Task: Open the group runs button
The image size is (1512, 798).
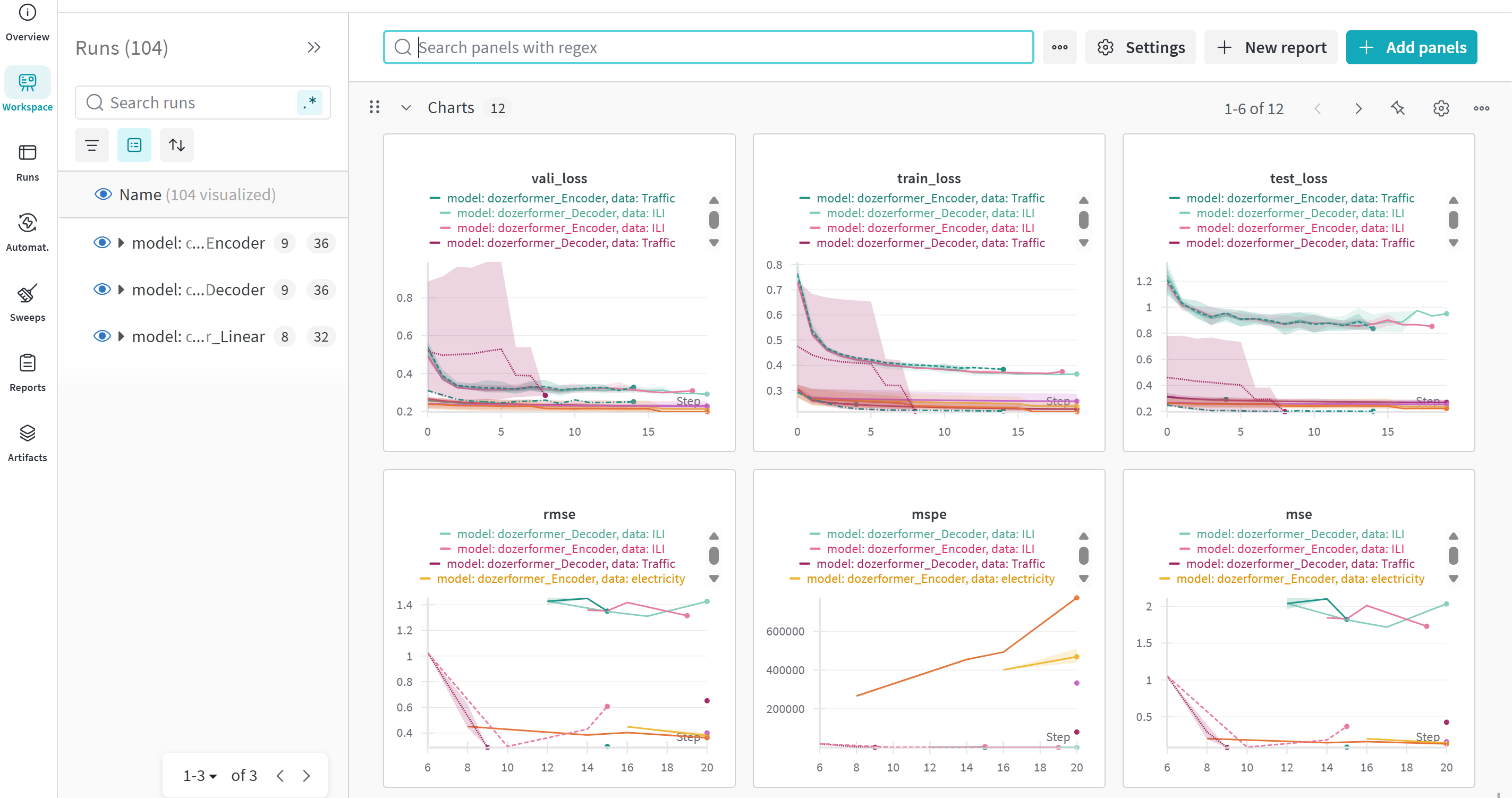Action: pyautogui.click(x=134, y=145)
